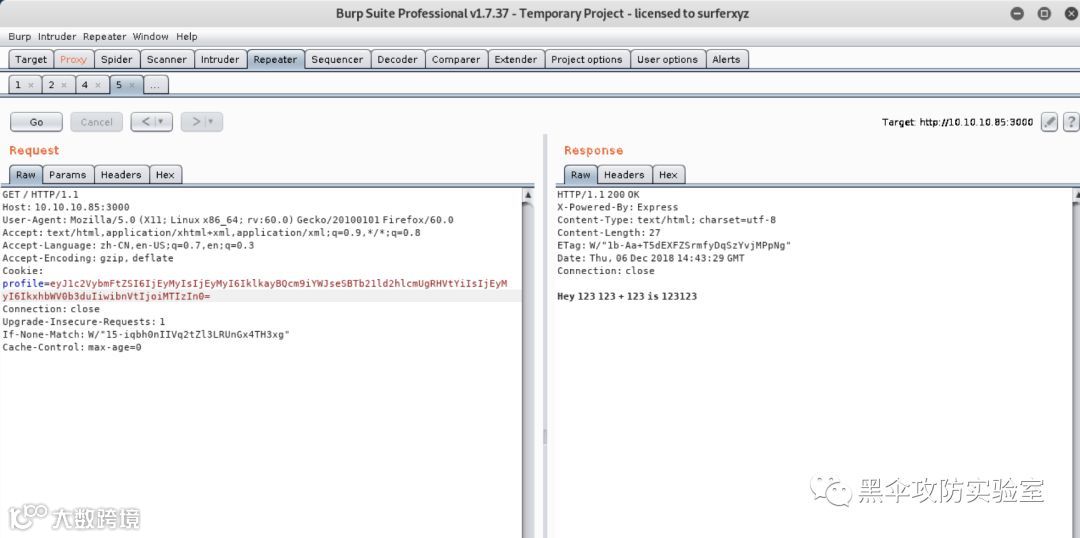This screenshot has width=1080, height=538.
Task: Switch to the Spider tab
Action: click(x=116, y=59)
